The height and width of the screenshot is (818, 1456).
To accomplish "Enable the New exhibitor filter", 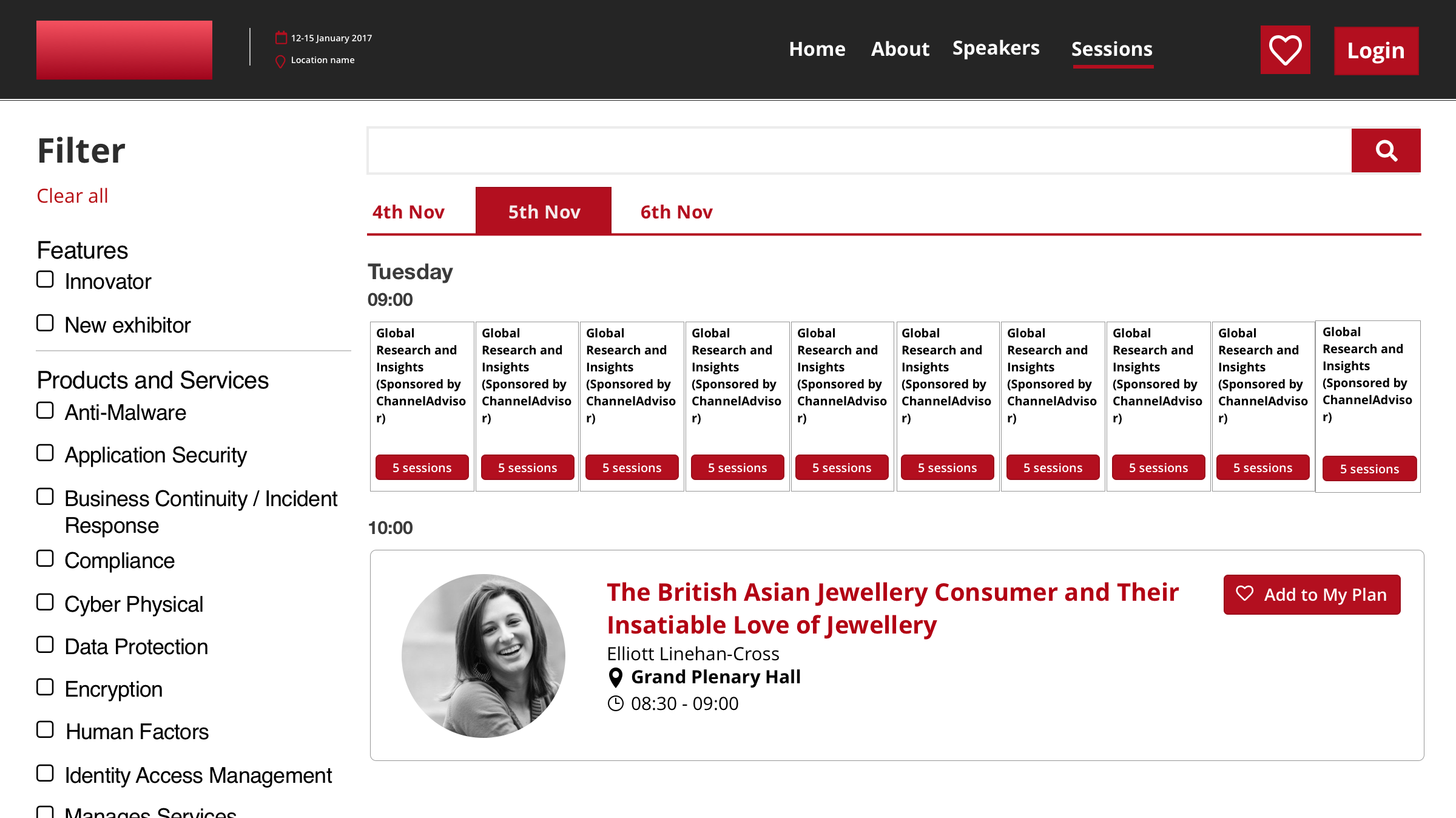I will [x=45, y=323].
